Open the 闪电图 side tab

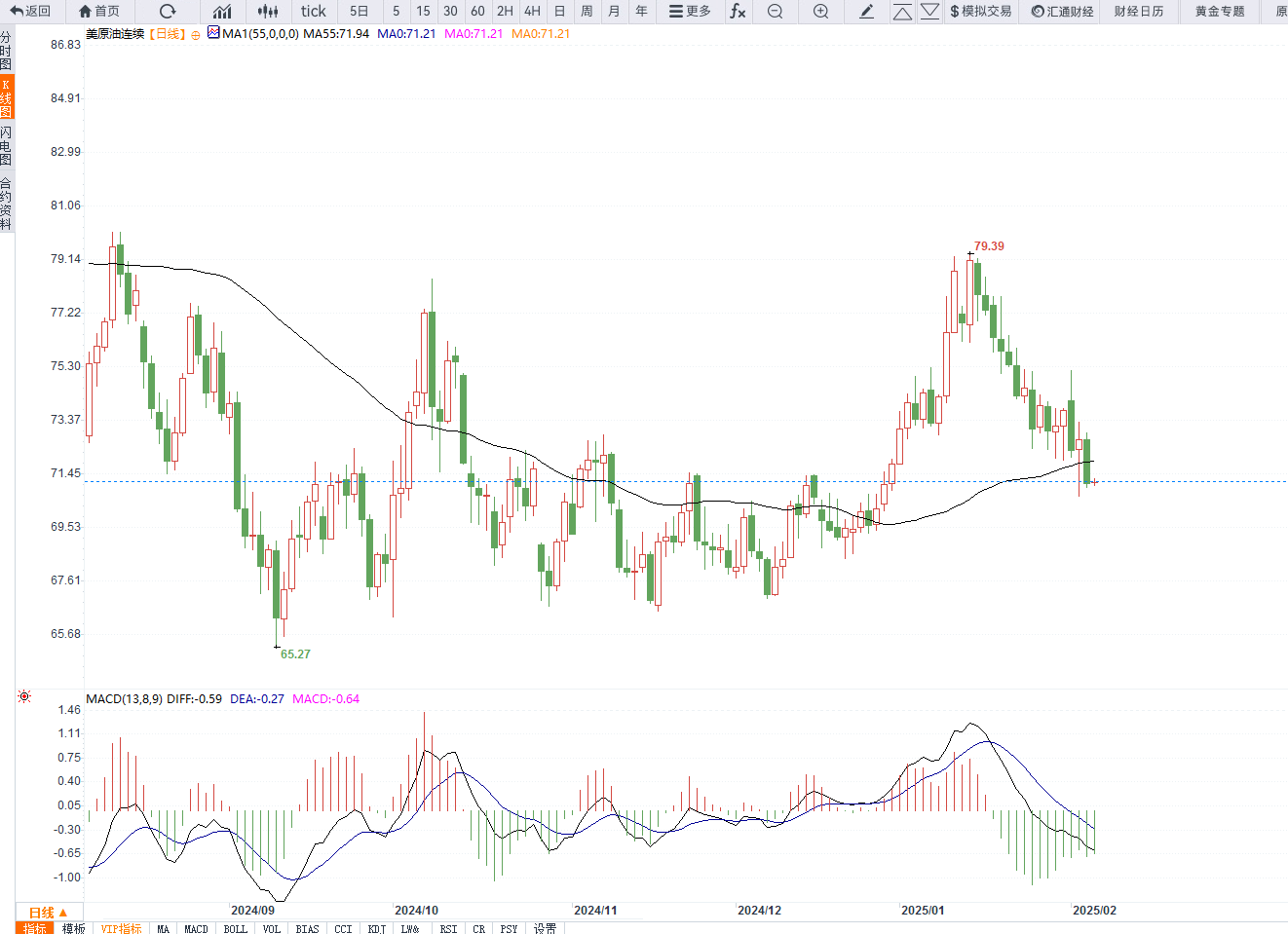pos(6,145)
